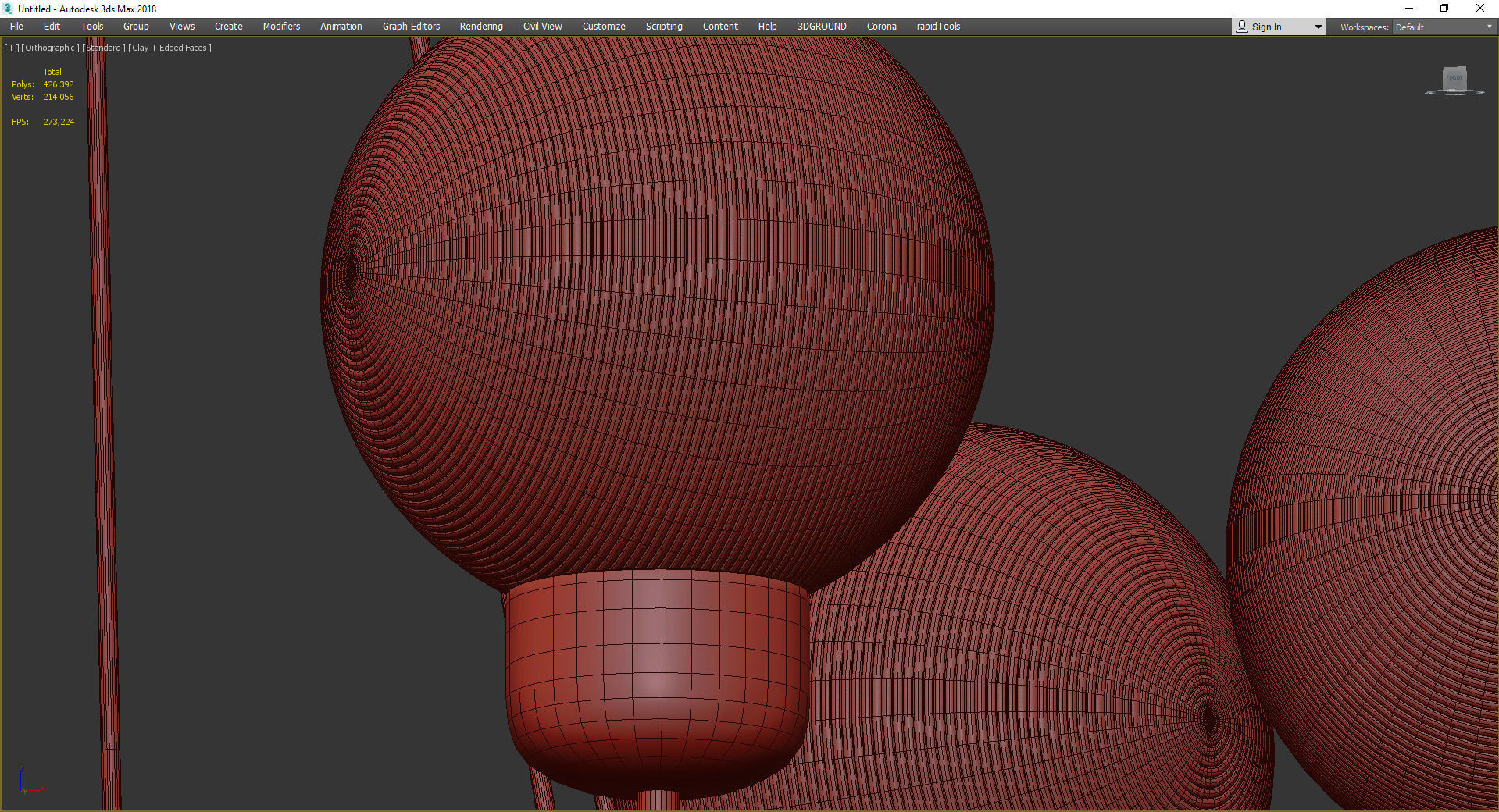The image size is (1499, 812).
Task: Restore down the 3ds Max window
Action: [1444, 9]
